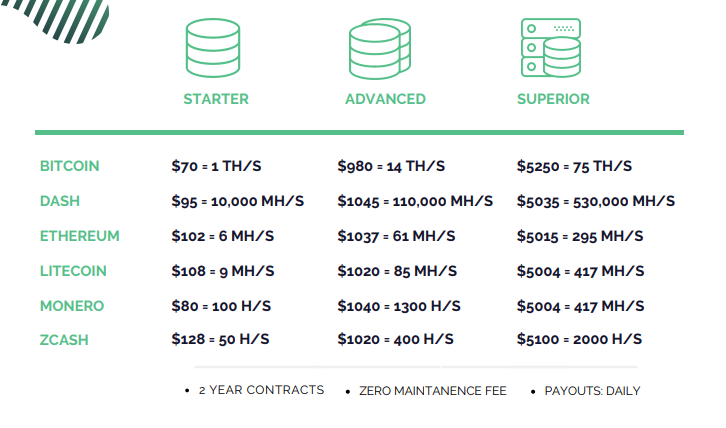Select the STARTER plan heading

pos(216,99)
